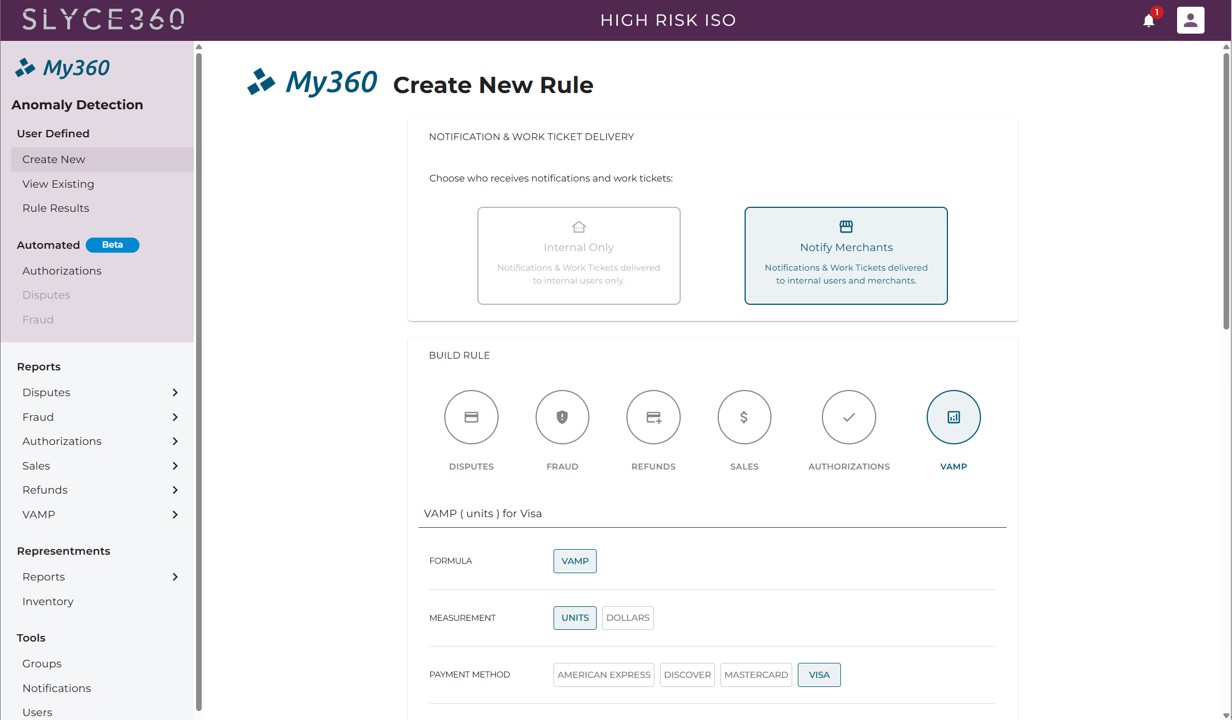The height and width of the screenshot is (720, 1232).
Task: Click the Slyce360 logo in the header
Action: coord(103,19)
